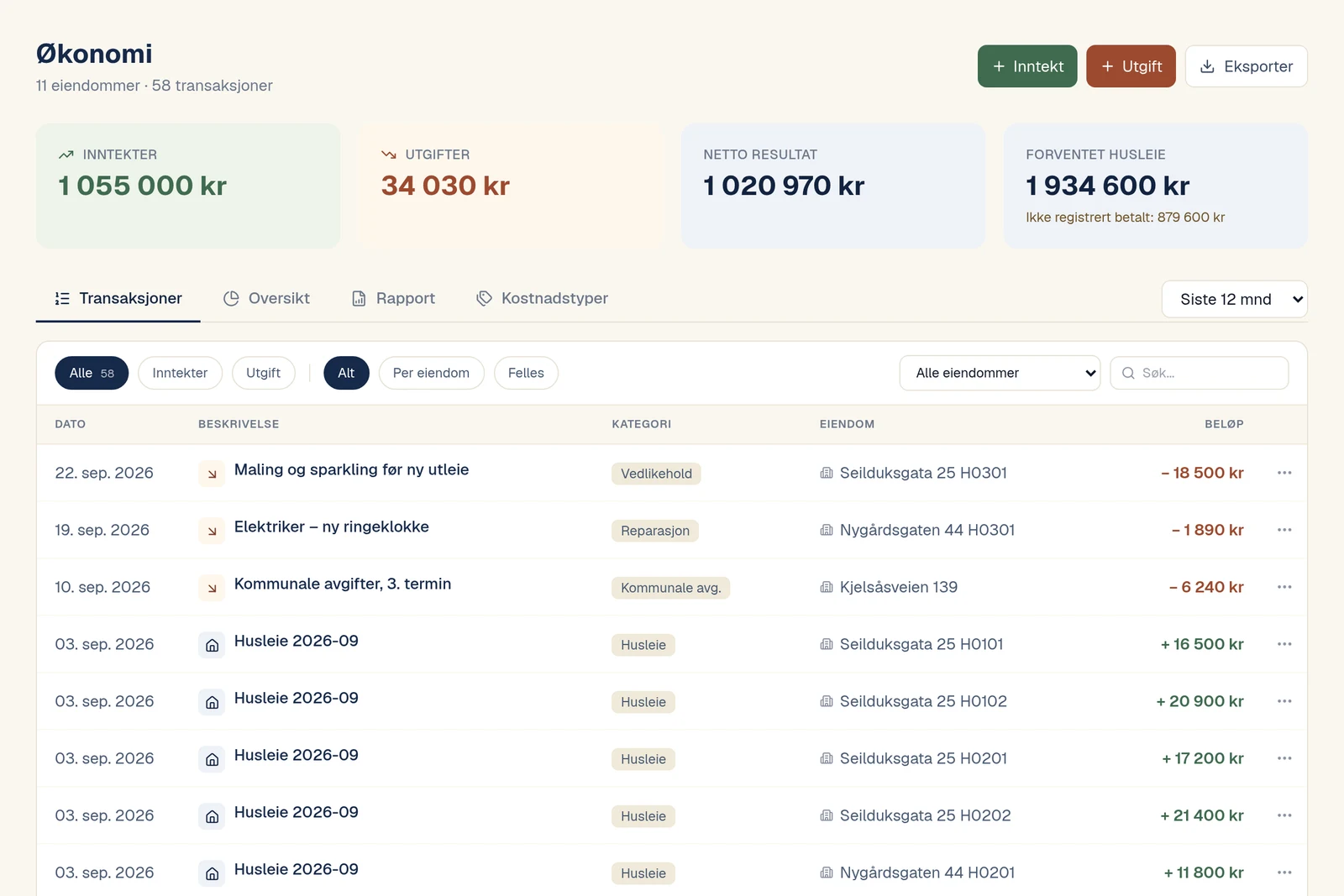Select the Felles filter

[x=526, y=373]
